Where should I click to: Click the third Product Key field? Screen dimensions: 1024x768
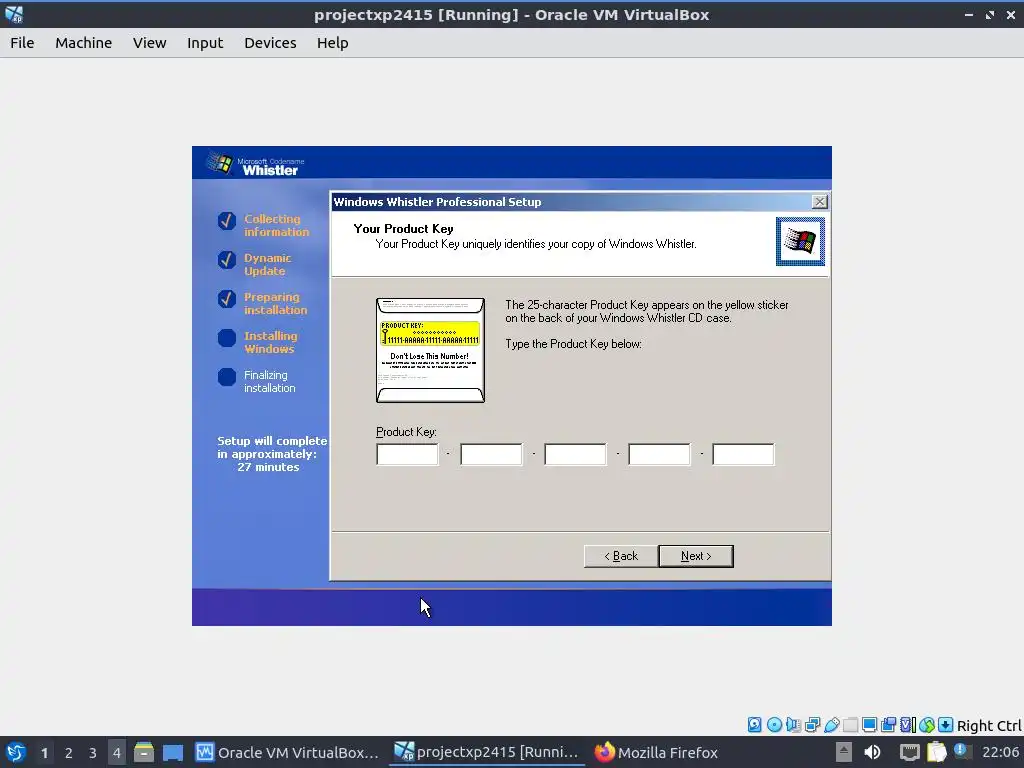(575, 454)
